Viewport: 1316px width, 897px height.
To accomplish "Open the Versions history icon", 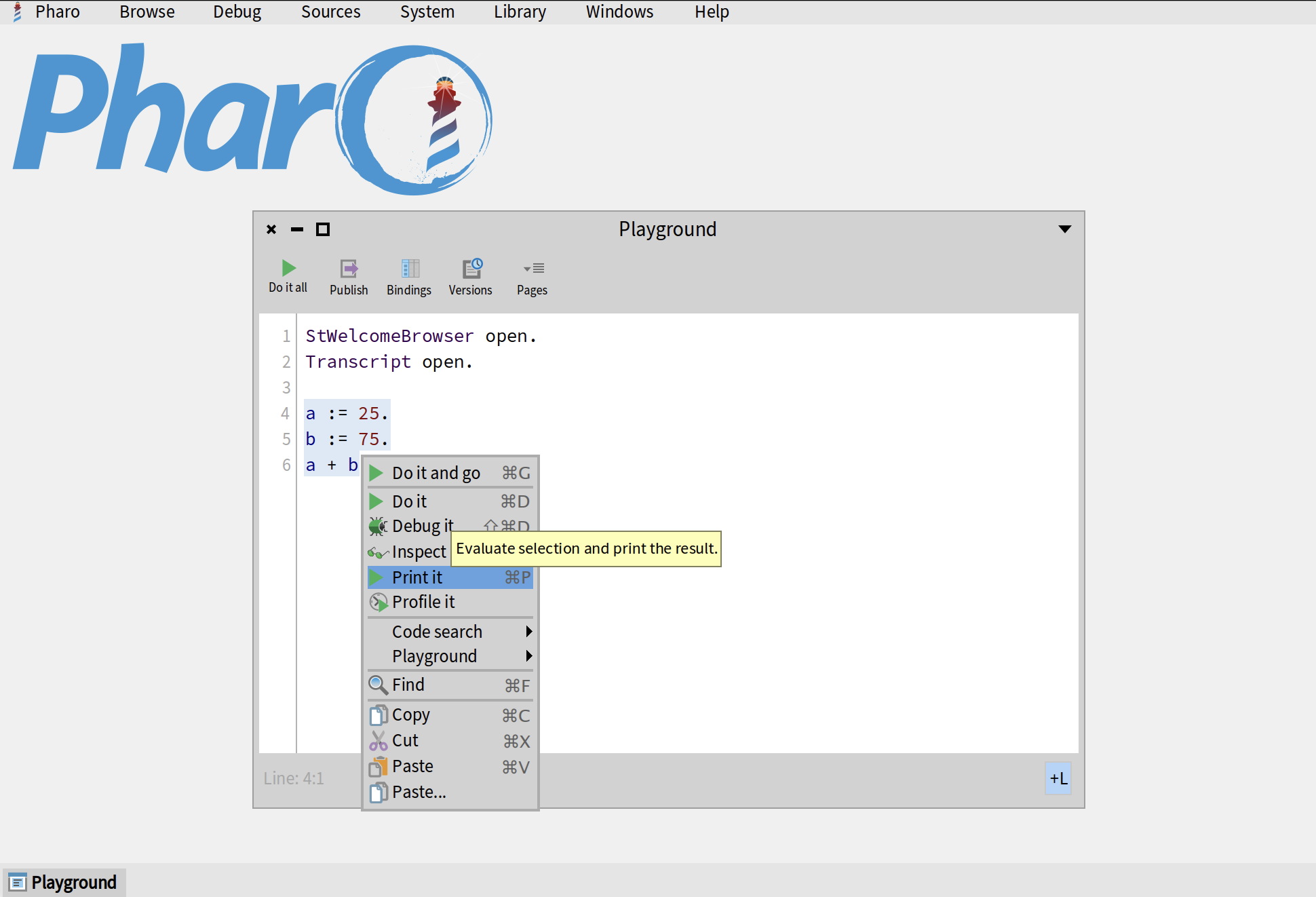I will click(x=471, y=269).
